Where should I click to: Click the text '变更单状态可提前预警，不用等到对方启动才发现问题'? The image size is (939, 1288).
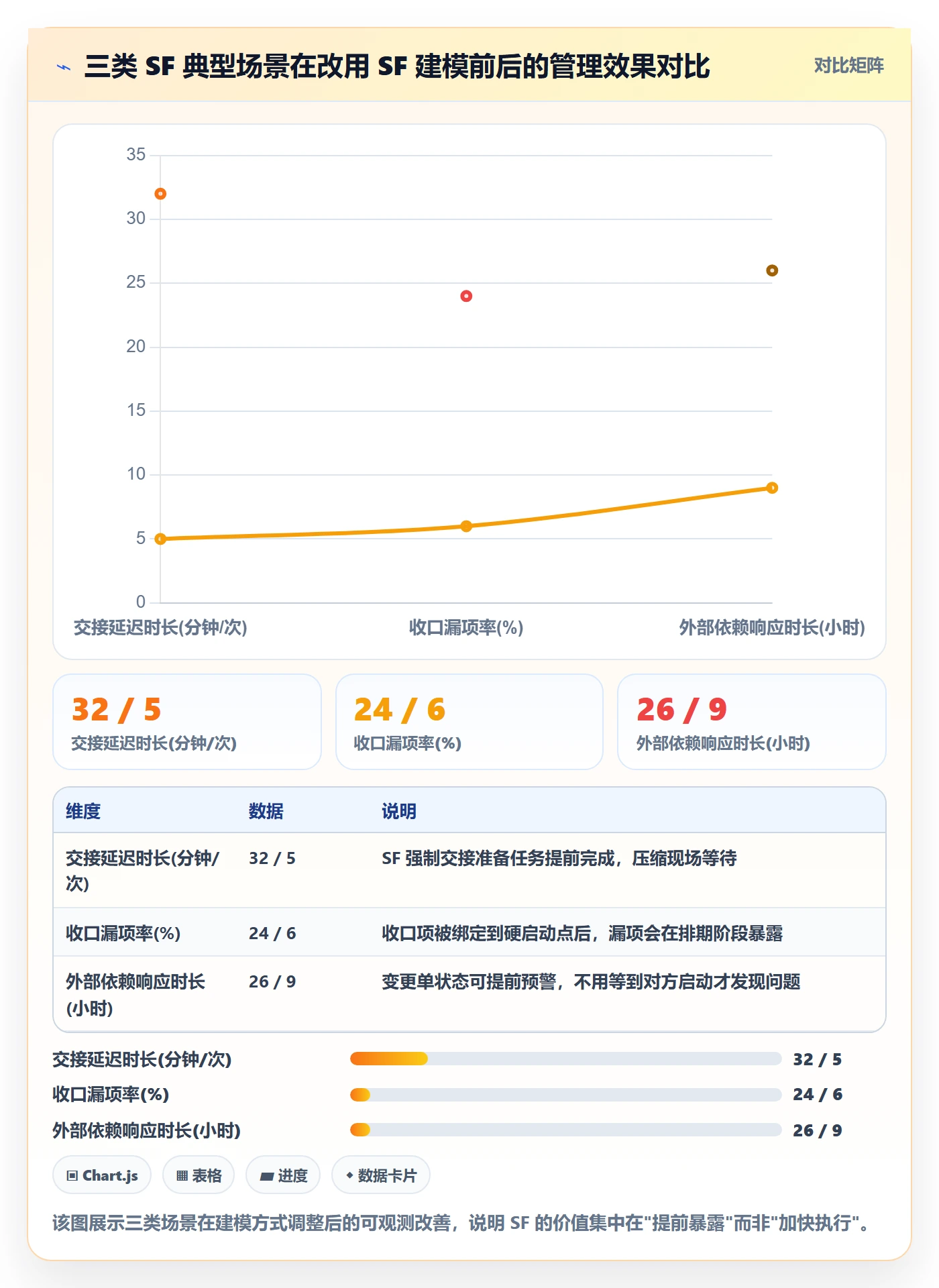click(x=591, y=981)
